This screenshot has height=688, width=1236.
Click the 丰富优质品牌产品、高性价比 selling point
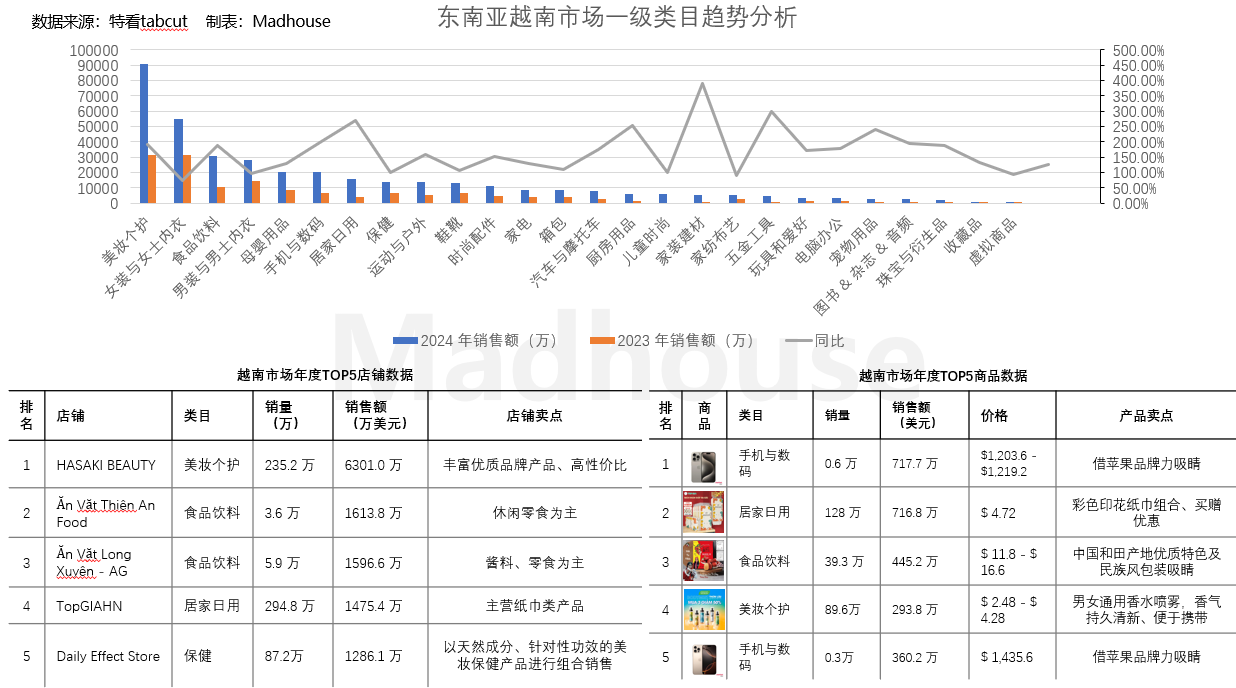point(535,464)
